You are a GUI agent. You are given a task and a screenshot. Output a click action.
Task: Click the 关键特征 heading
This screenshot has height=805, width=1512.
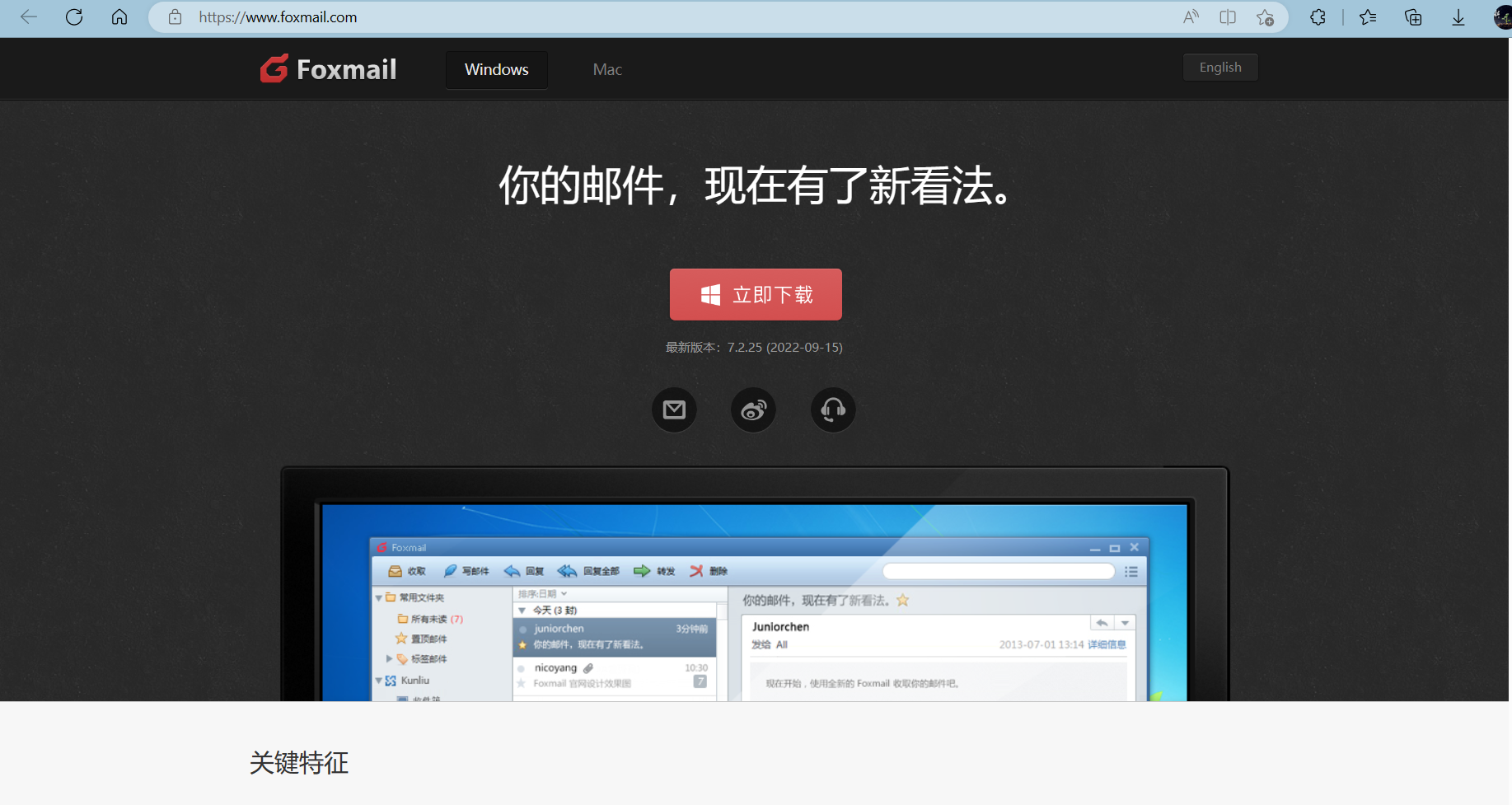pyautogui.click(x=299, y=763)
